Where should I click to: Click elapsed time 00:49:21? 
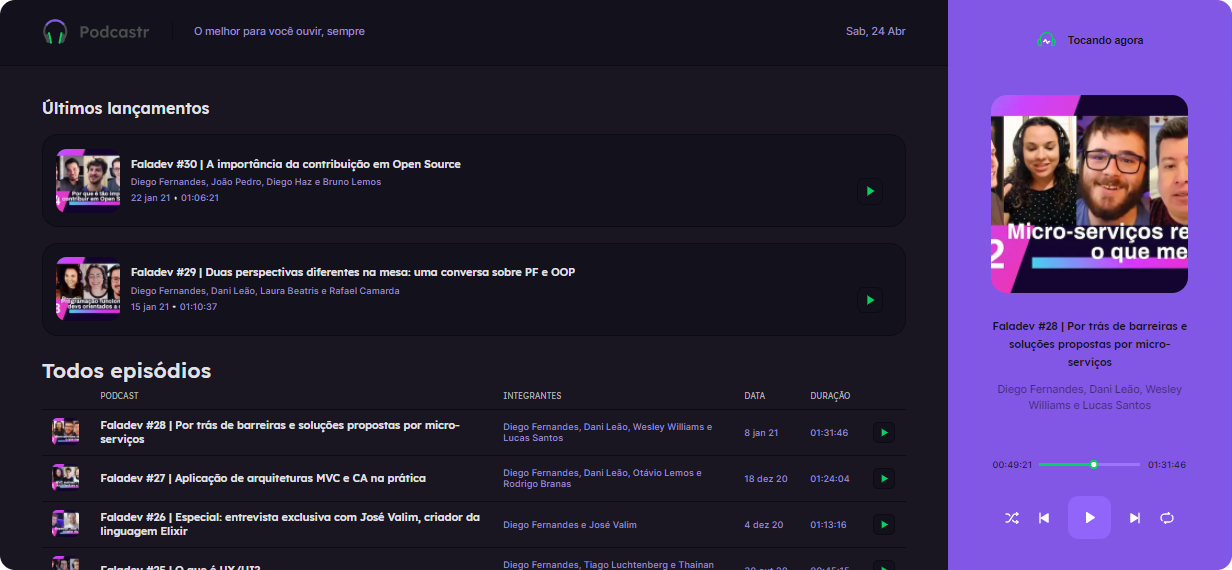[1012, 465]
